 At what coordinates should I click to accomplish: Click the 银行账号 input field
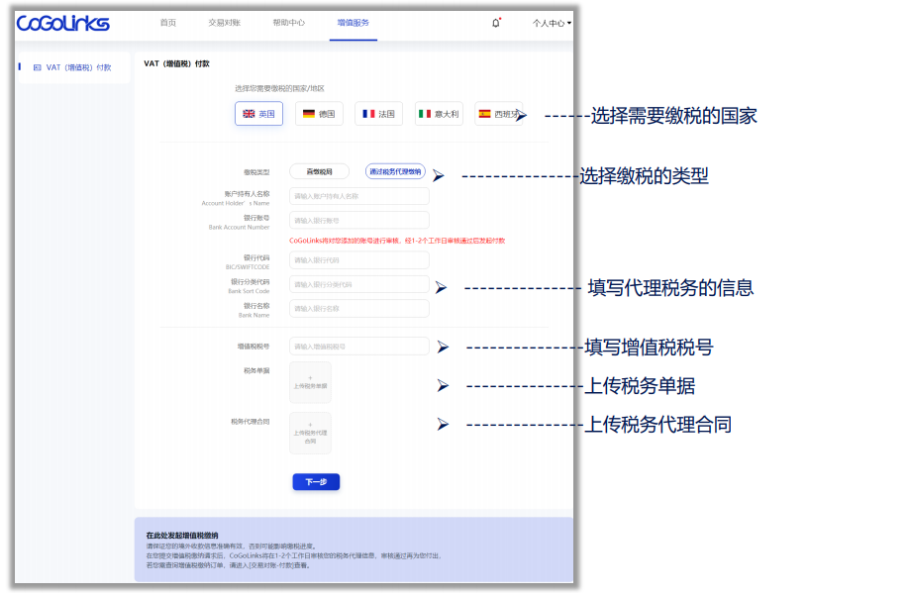click(x=359, y=219)
